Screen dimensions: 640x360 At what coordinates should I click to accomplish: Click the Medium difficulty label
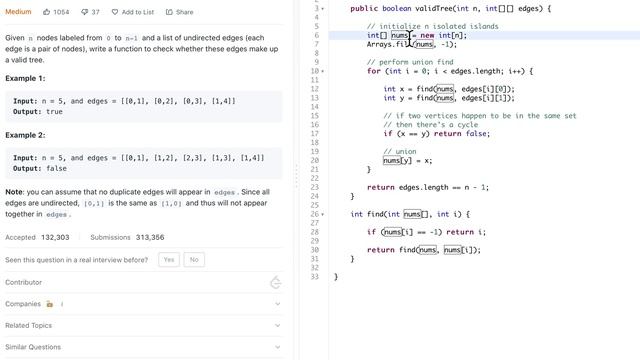18,12
